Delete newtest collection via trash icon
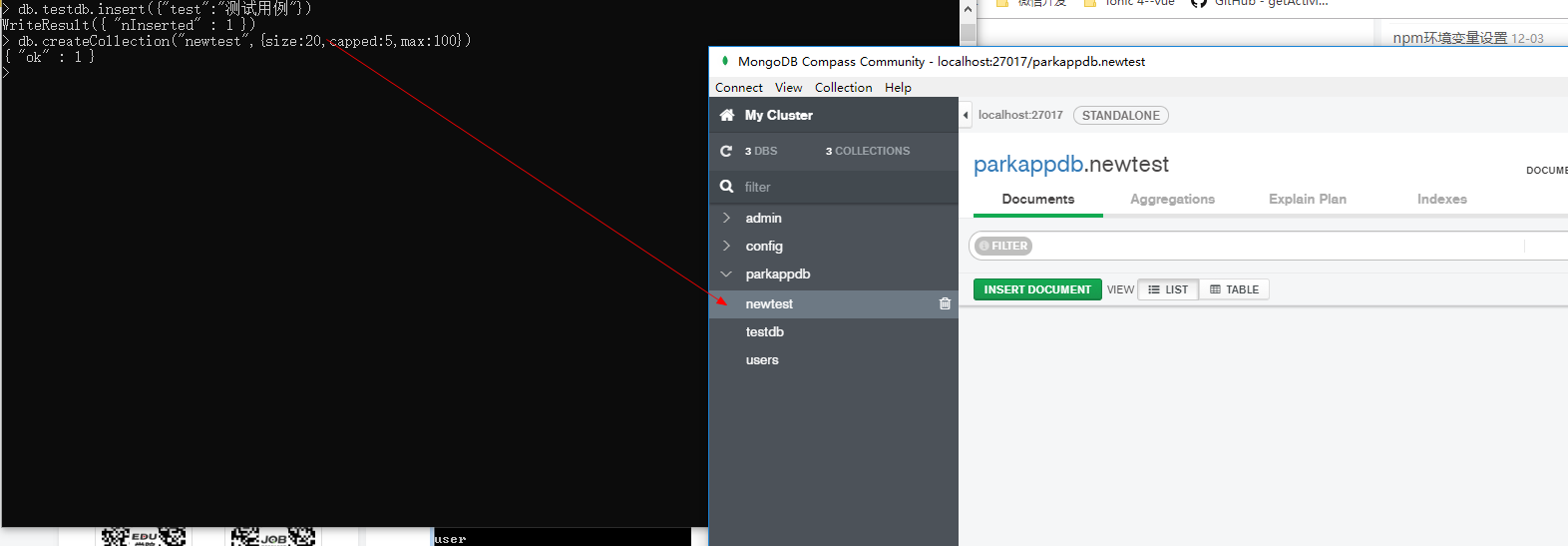The width and height of the screenshot is (1568, 546). pos(945,303)
